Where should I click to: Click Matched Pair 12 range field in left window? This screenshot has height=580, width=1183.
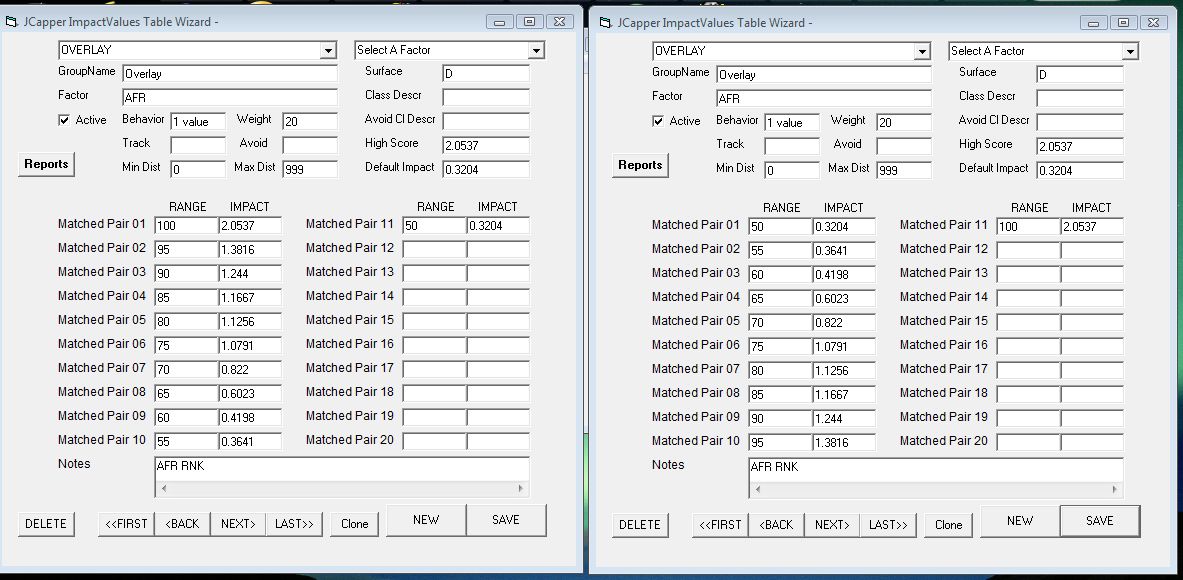tap(435, 250)
